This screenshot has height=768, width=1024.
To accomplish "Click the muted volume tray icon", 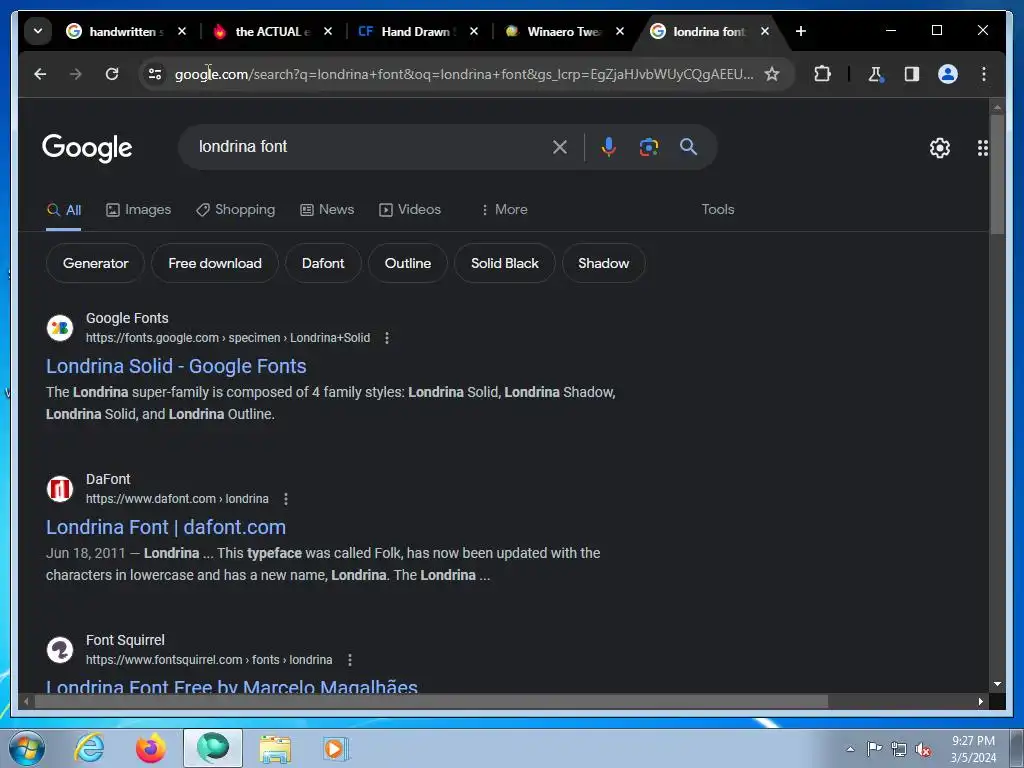I will (x=923, y=750).
